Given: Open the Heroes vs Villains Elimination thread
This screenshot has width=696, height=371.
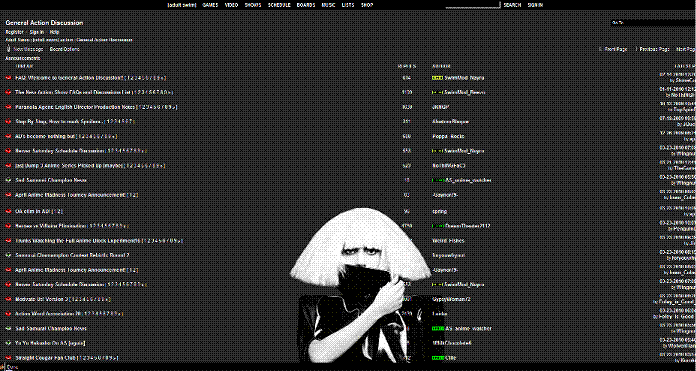Looking at the screenshot, I should [x=51, y=226].
